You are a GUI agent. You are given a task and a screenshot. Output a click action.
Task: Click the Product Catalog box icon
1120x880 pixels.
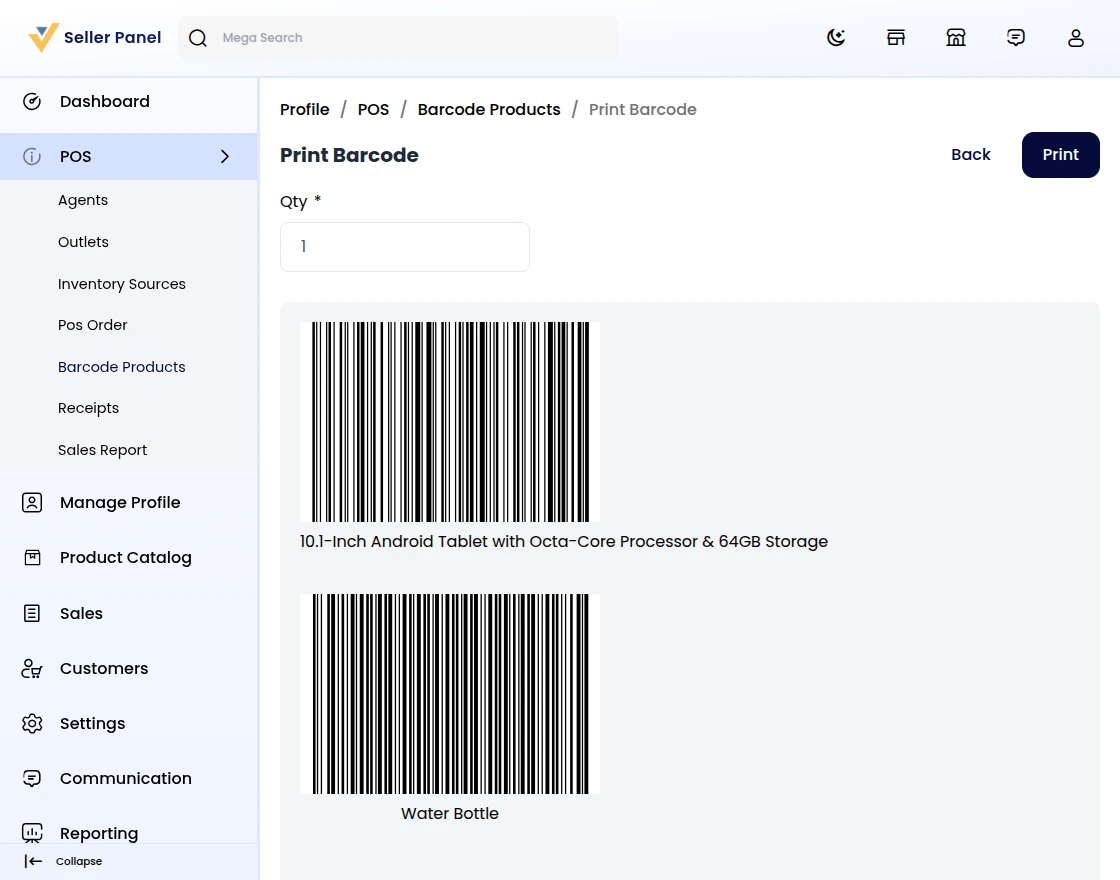tap(32, 557)
